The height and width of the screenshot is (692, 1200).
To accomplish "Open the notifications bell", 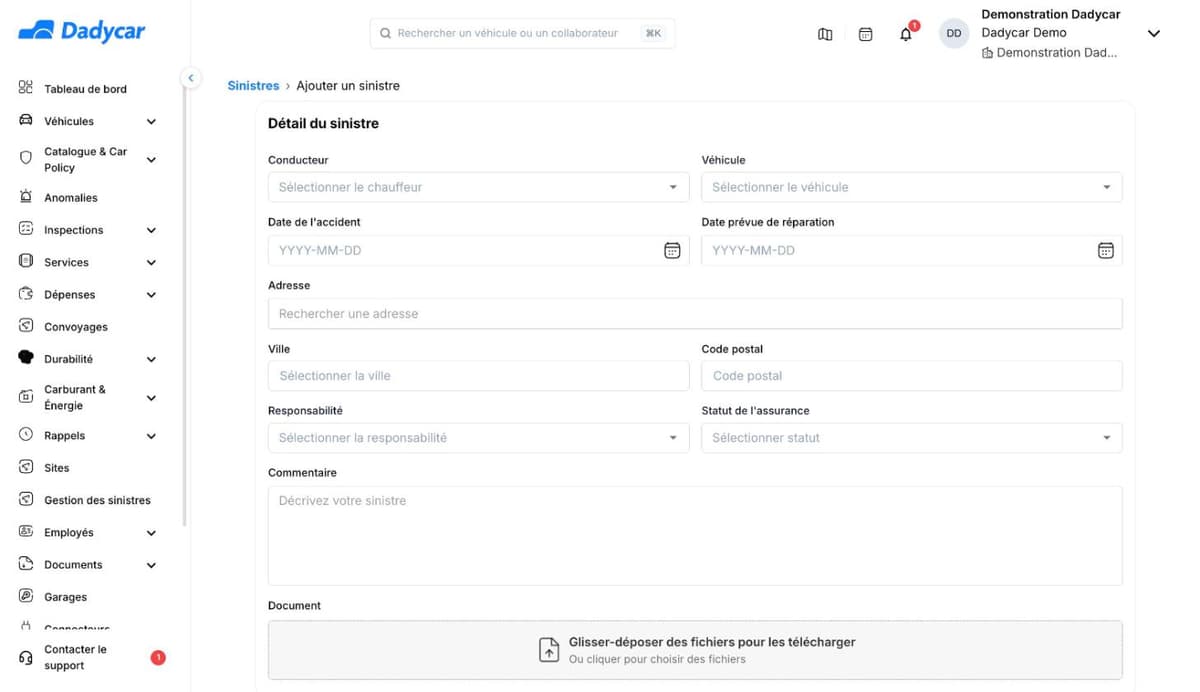I will [906, 34].
